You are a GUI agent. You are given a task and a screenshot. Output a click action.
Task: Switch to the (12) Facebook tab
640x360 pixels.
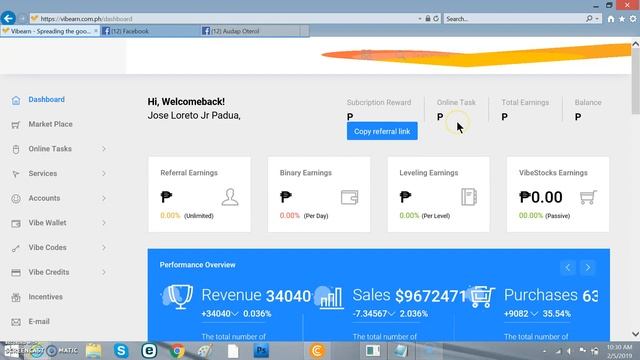tap(150, 31)
